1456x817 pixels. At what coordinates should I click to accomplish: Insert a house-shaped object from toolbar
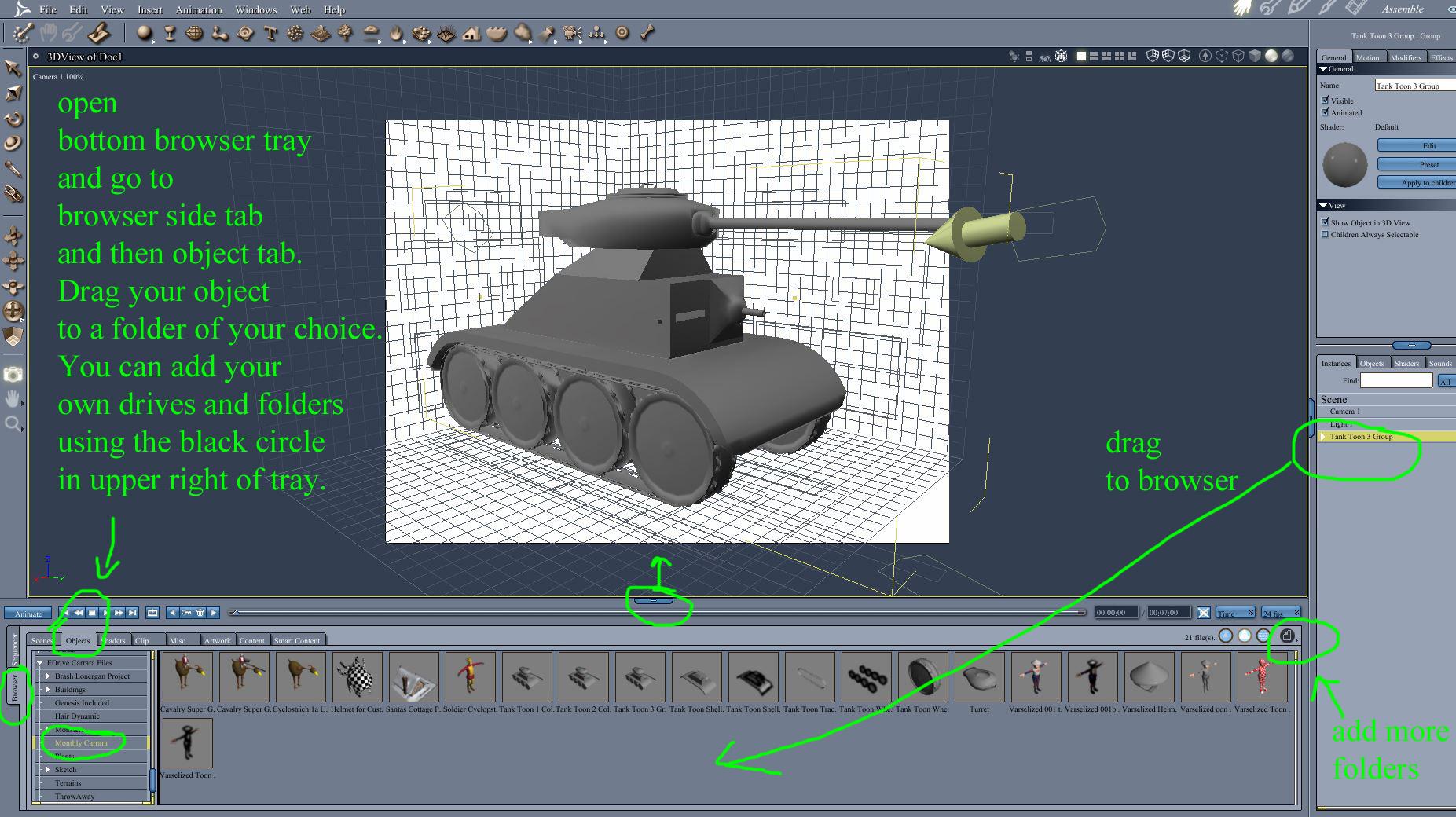[x=471, y=33]
